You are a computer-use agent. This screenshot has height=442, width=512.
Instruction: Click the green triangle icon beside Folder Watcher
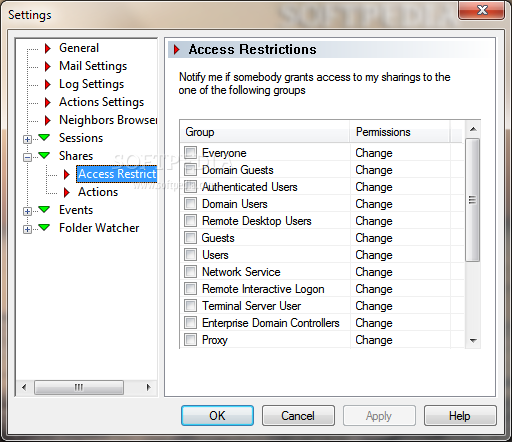pyautogui.click(x=44, y=227)
